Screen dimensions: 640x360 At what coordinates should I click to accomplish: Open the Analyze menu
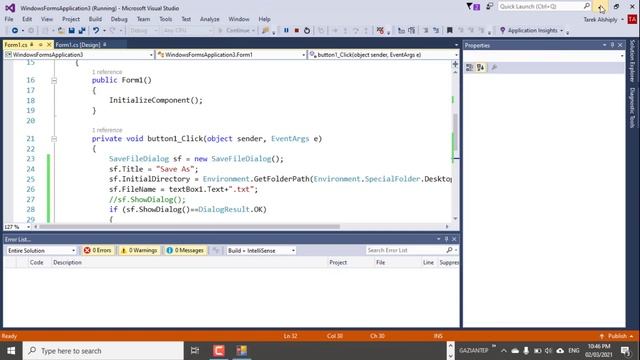[209, 19]
